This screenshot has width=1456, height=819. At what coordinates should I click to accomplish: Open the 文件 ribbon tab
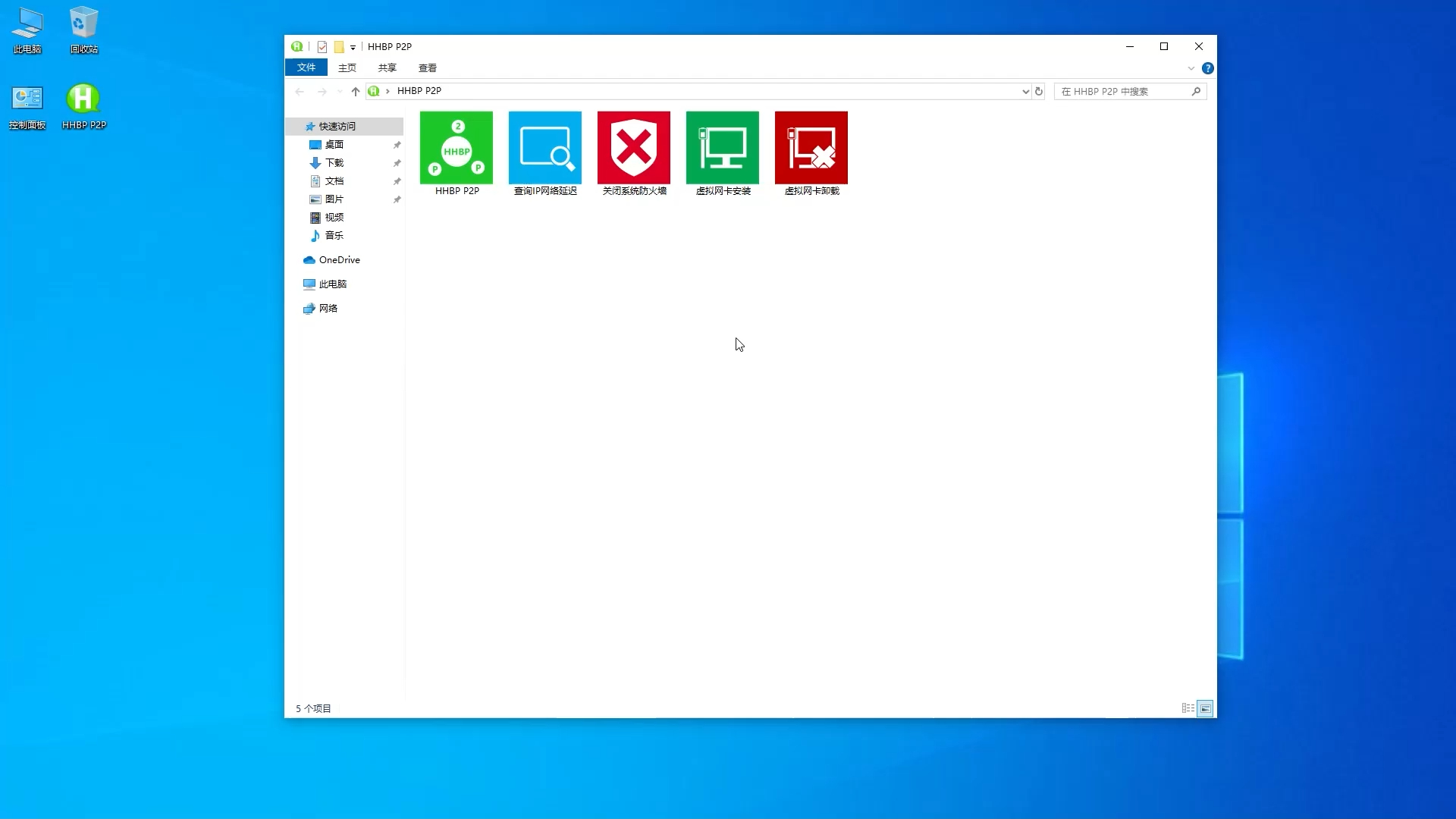(306, 67)
